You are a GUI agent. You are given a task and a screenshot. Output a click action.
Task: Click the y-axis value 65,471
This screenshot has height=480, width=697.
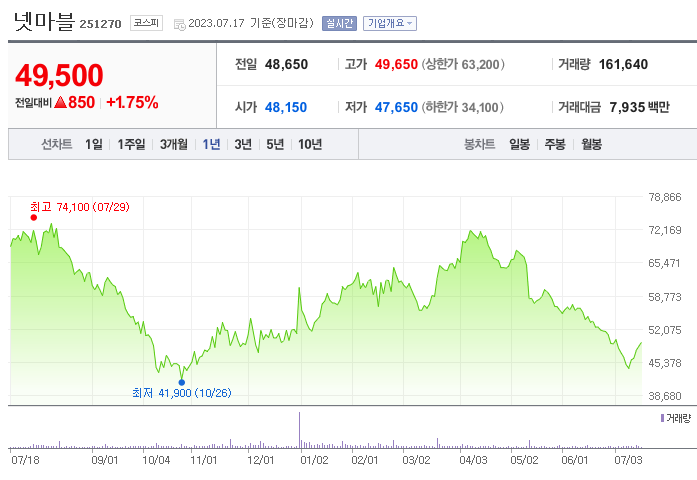665,263
